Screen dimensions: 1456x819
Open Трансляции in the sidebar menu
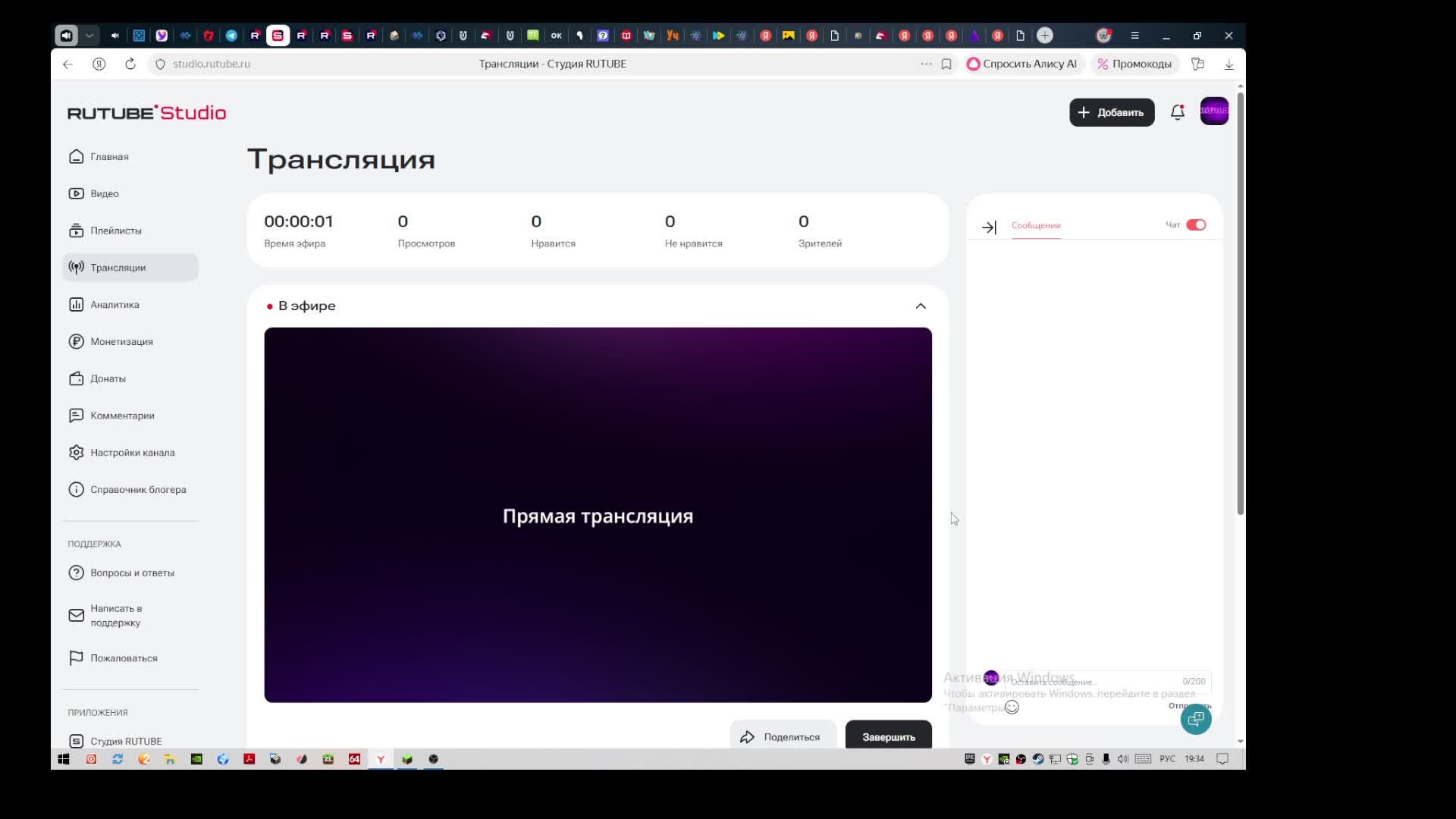point(118,268)
